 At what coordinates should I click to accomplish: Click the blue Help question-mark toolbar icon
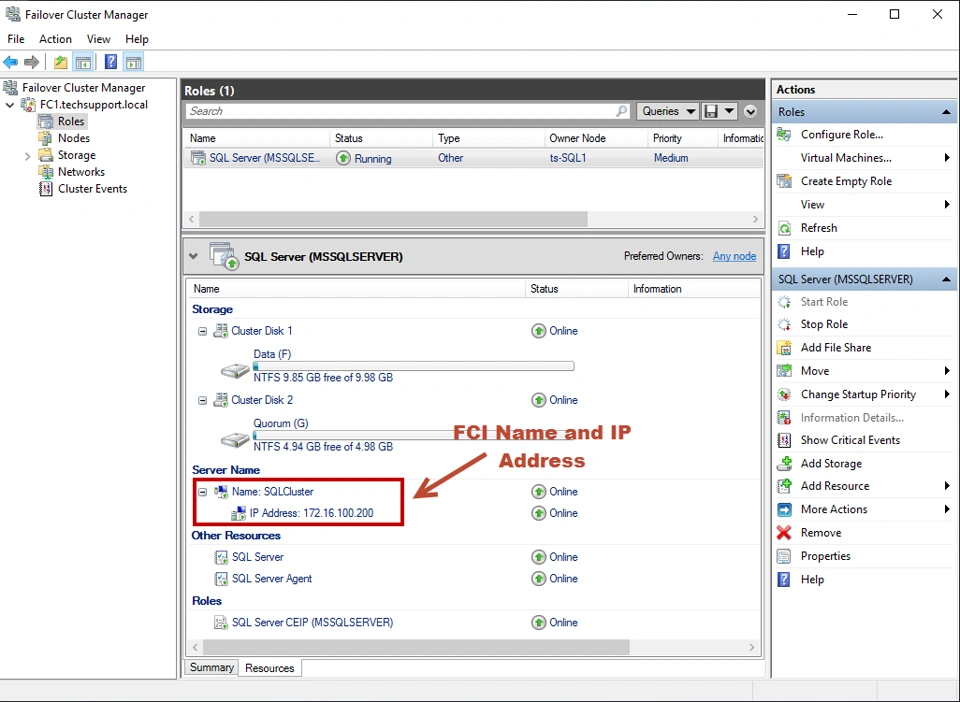[111, 62]
